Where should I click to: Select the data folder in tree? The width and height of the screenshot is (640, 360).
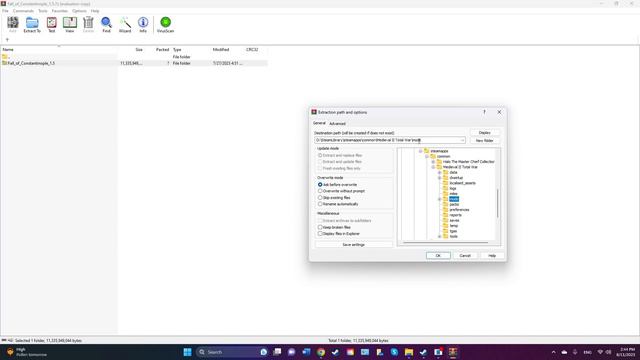click(453, 172)
